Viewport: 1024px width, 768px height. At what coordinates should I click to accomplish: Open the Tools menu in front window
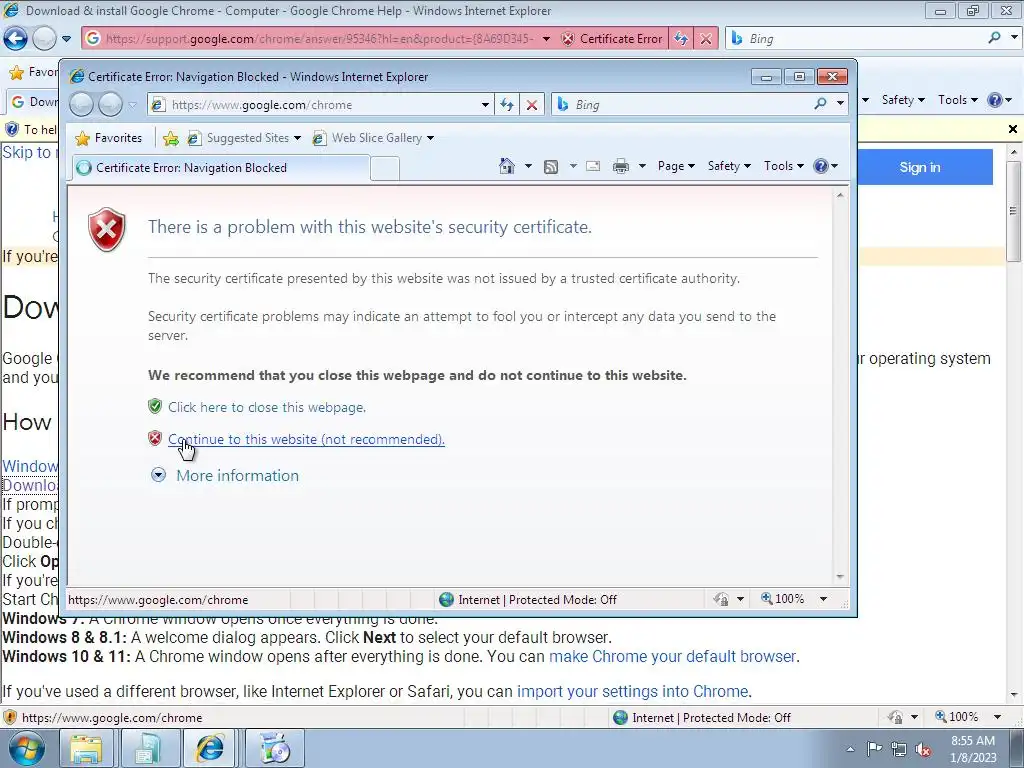(x=784, y=167)
